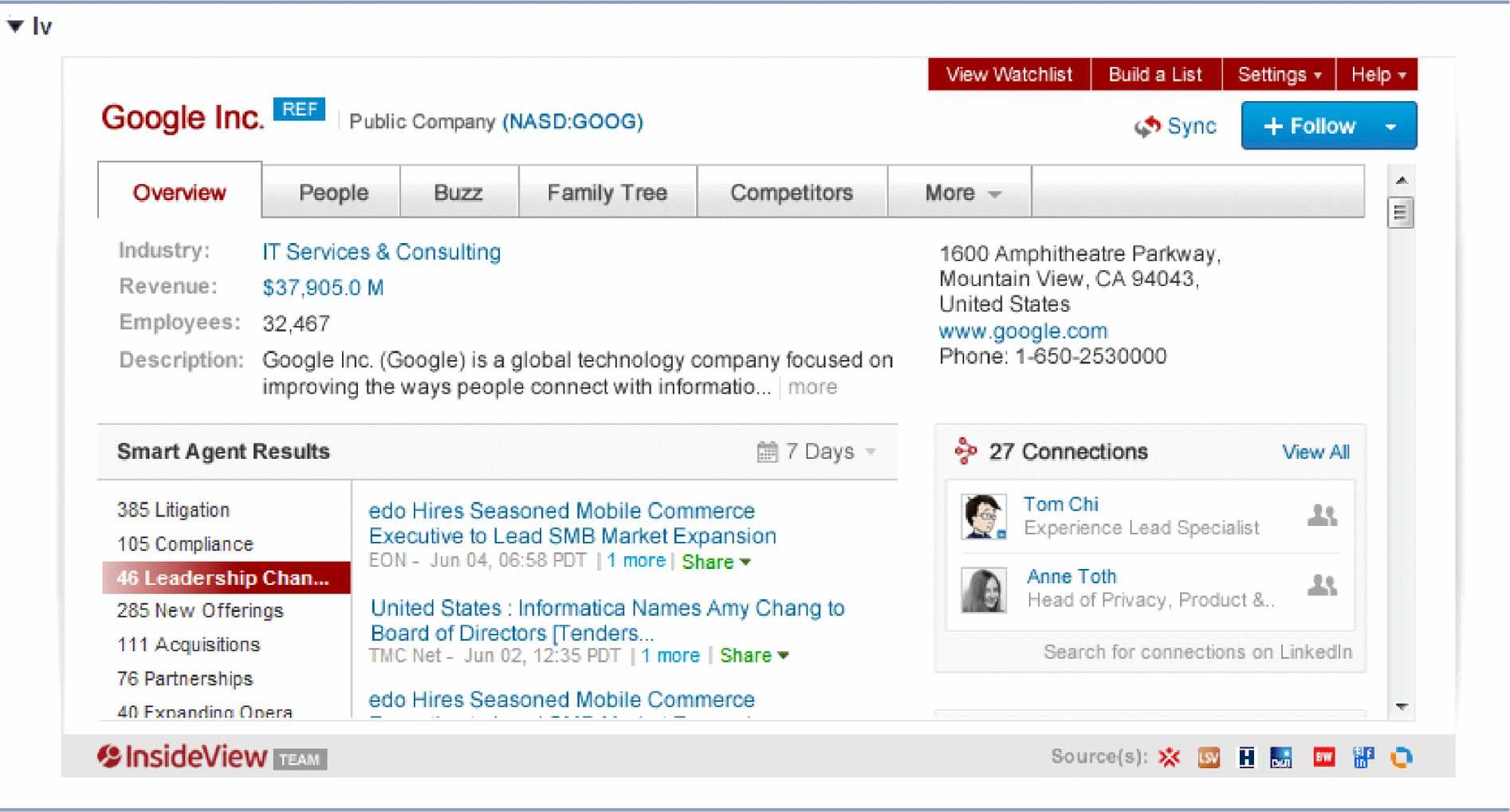The image size is (1510, 812).
Task: Open View Watchlist
Action: 1009,74
